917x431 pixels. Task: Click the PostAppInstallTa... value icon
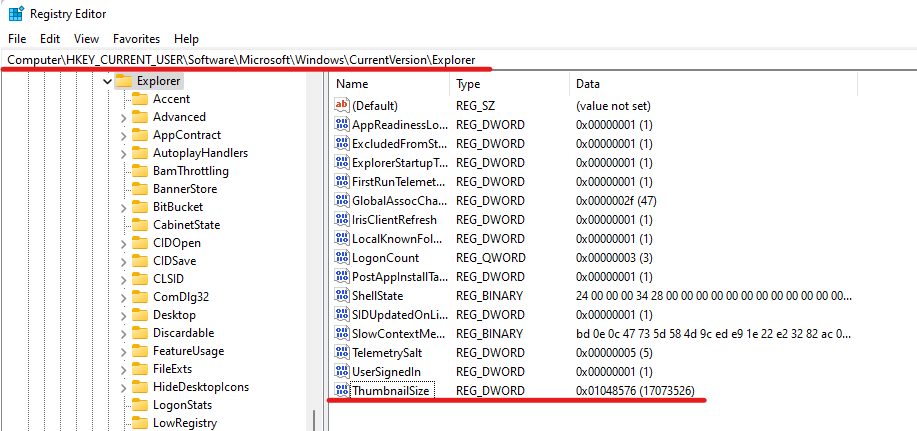[x=342, y=276]
